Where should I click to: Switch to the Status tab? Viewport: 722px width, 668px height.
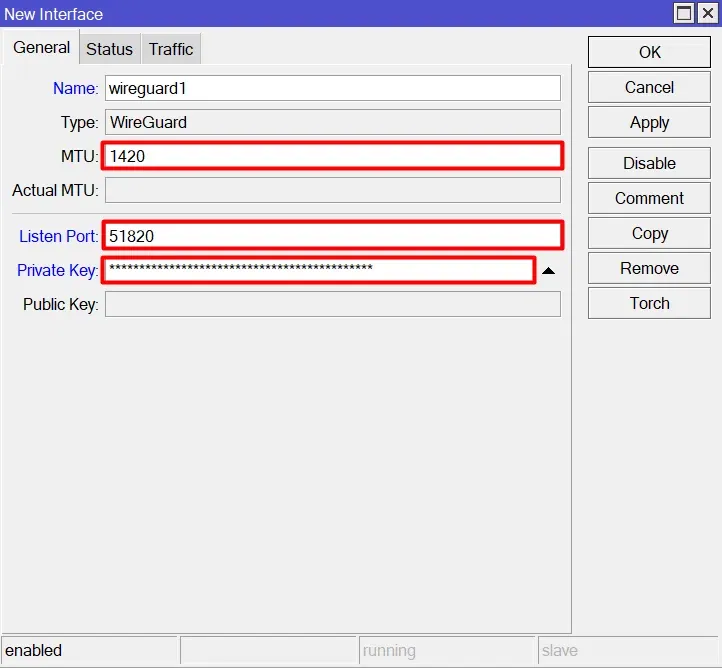109,49
